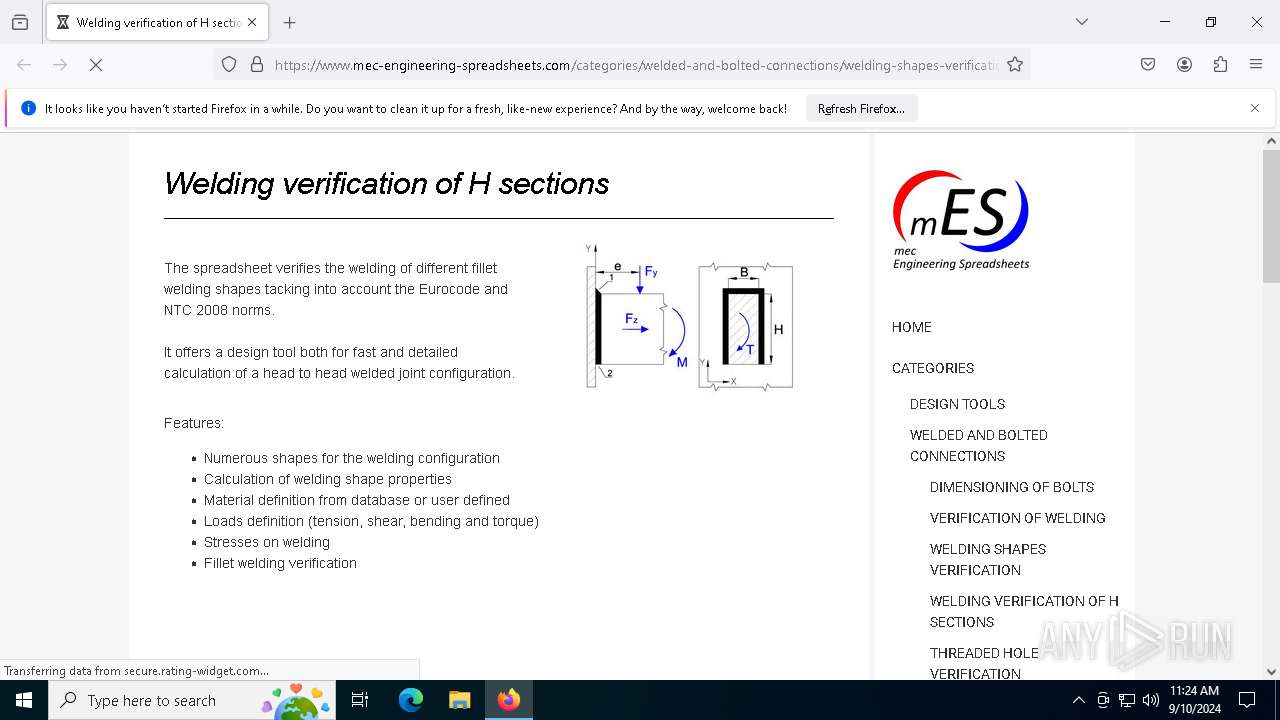
Task: Open Firefox View recent browsing icon
Action: (x=20, y=22)
